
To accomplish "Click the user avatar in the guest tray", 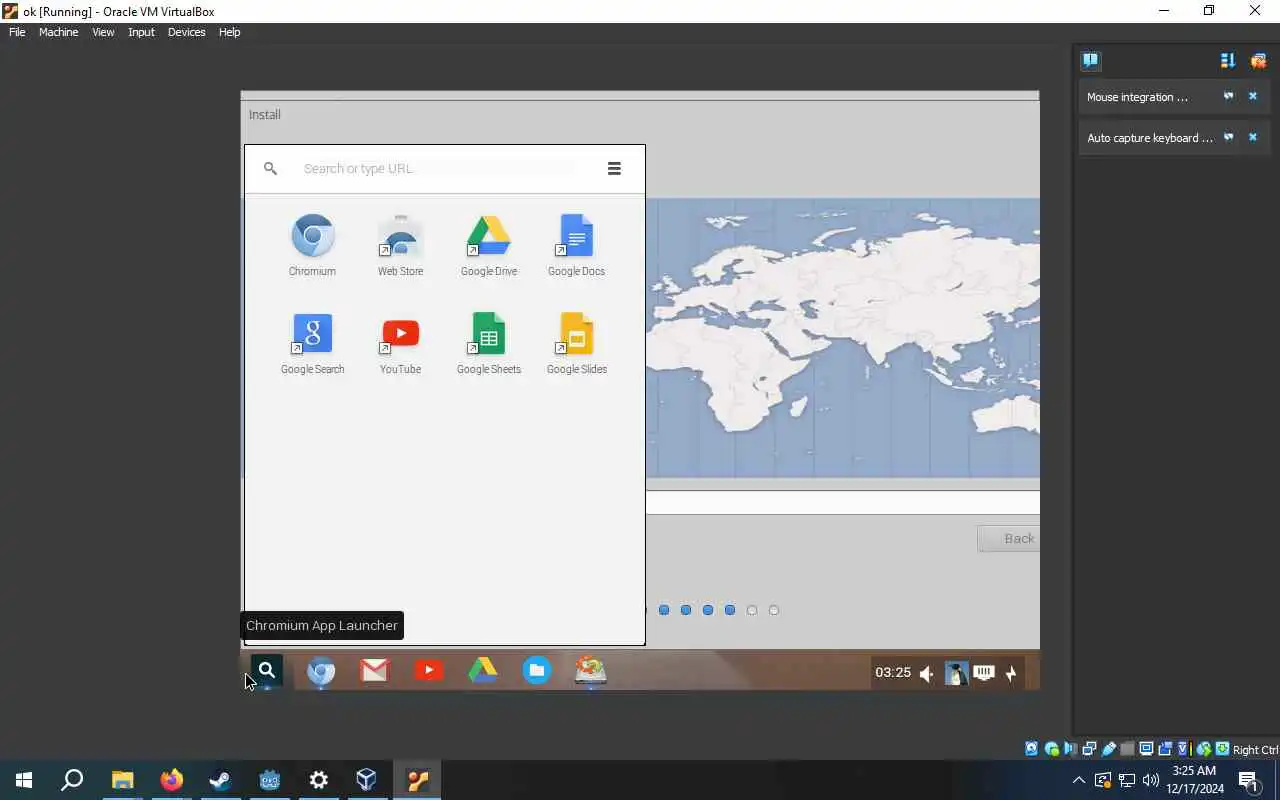I will tap(956, 673).
